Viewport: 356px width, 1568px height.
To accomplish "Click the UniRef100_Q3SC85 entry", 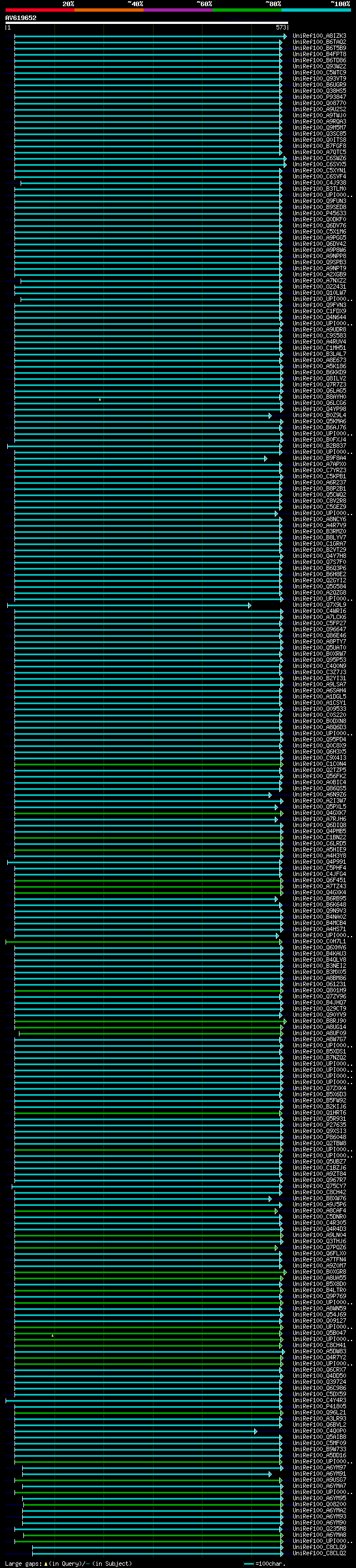I will point(319,133).
